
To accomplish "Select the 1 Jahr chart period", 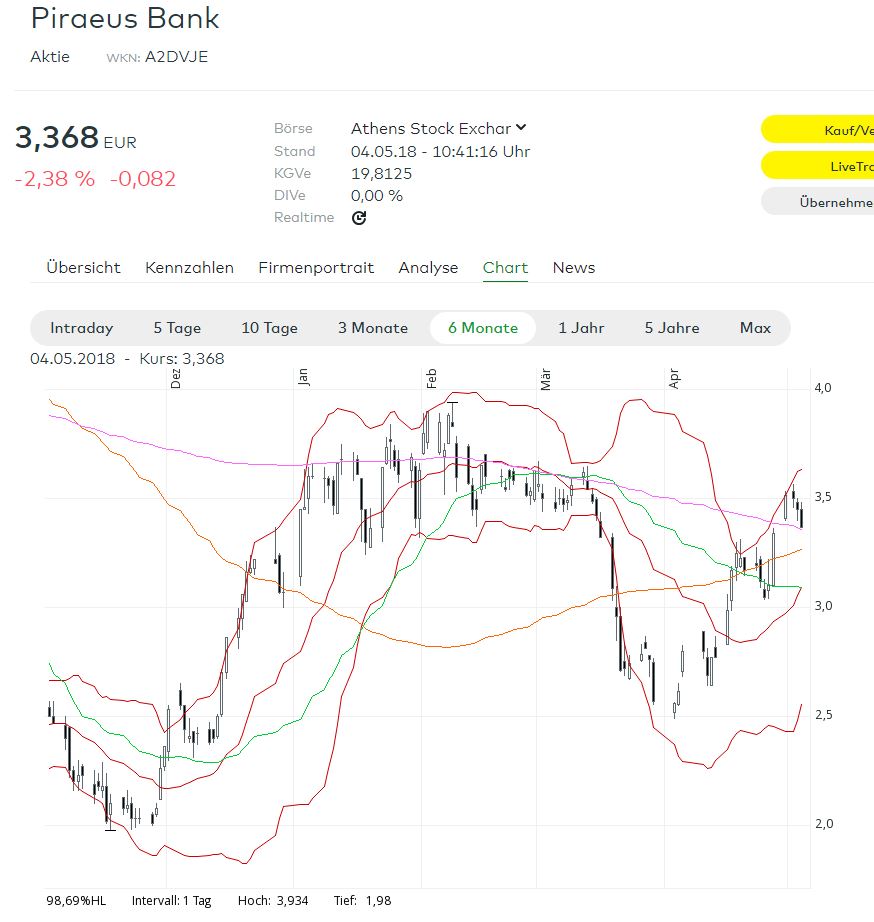I will 580,328.
